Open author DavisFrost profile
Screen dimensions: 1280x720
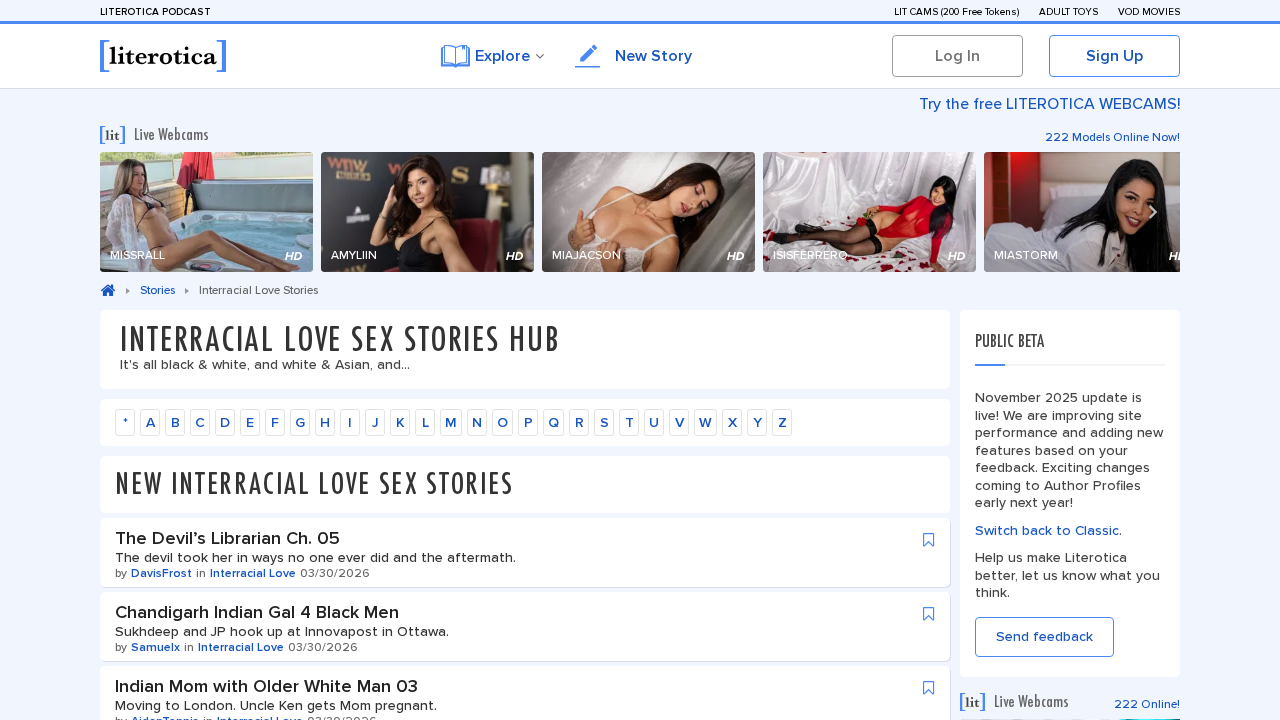[x=161, y=573]
